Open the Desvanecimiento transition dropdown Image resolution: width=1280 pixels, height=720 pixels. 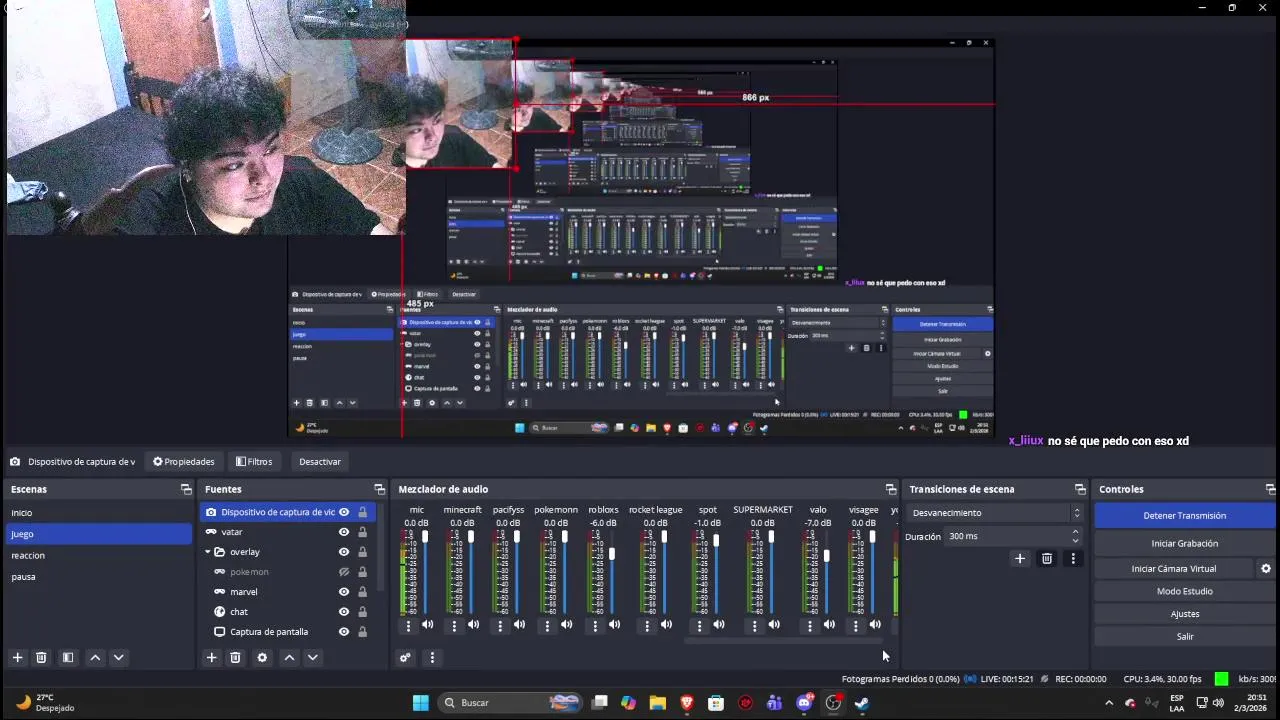click(996, 513)
